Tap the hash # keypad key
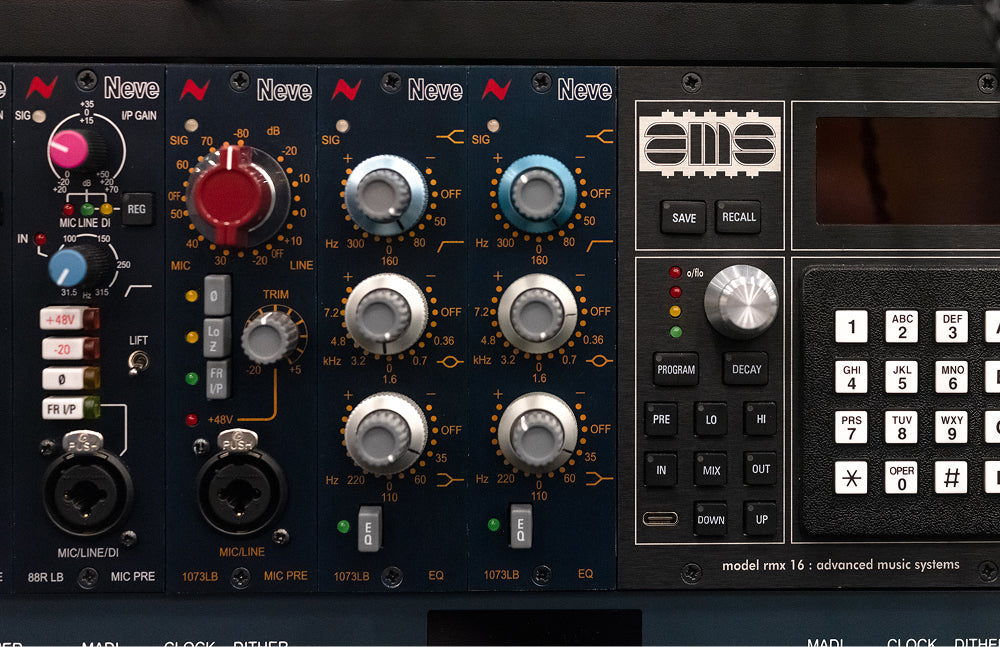The image size is (1000, 647). (952, 477)
